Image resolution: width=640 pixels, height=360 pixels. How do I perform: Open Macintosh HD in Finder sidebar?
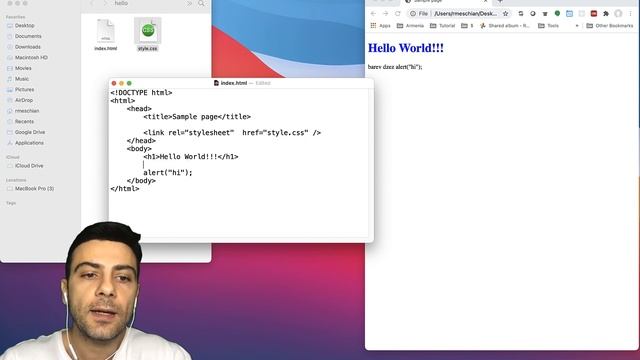pyautogui.click(x=31, y=57)
